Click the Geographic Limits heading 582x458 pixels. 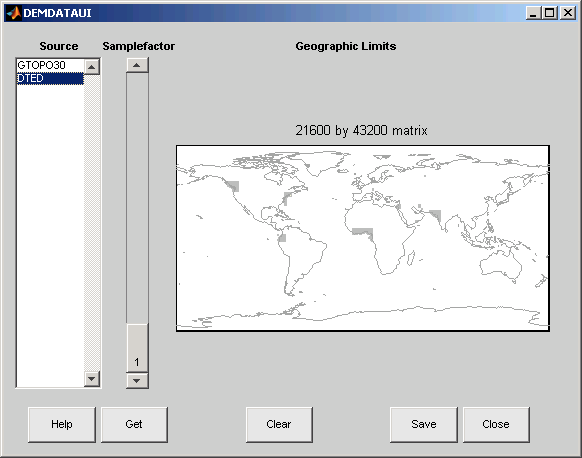[346, 46]
